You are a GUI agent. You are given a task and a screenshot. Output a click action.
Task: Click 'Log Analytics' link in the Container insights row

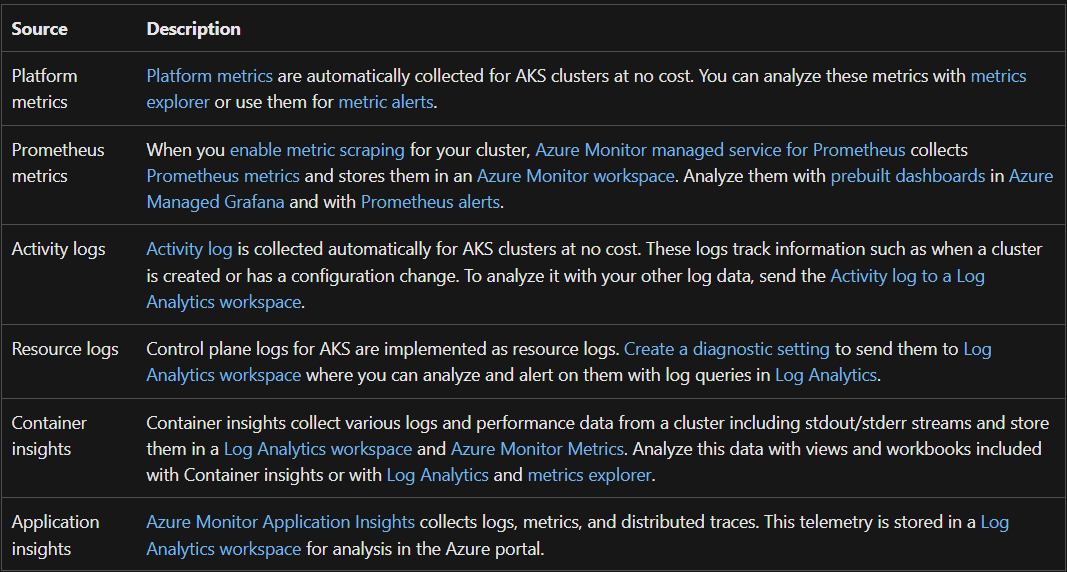tap(438, 475)
